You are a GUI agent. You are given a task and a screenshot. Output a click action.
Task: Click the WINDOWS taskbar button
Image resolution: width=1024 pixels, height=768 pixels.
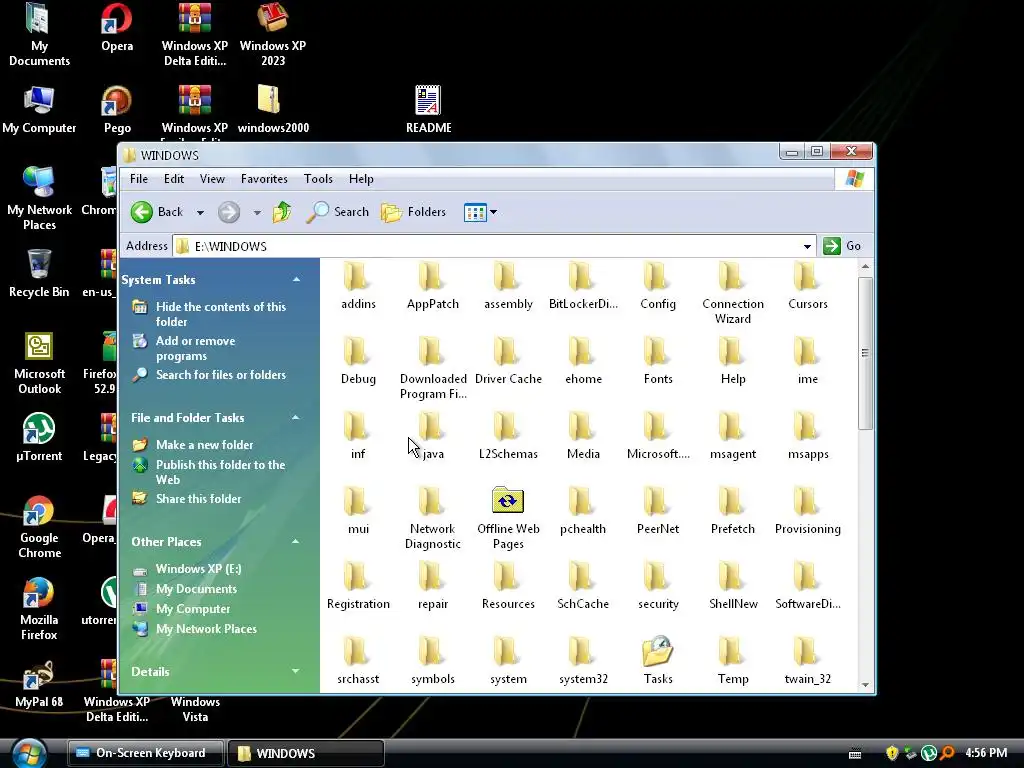point(306,753)
